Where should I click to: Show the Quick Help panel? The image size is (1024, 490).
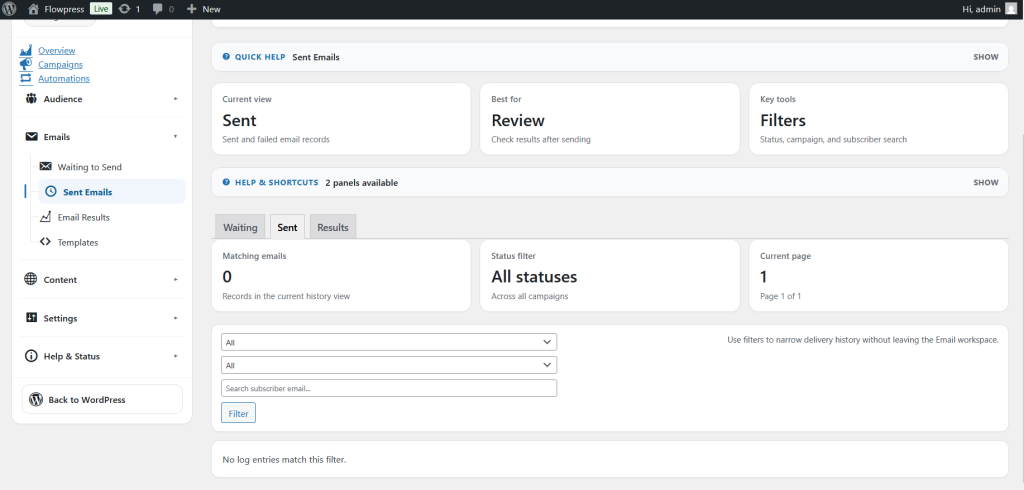pyautogui.click(x=985, y=57)
